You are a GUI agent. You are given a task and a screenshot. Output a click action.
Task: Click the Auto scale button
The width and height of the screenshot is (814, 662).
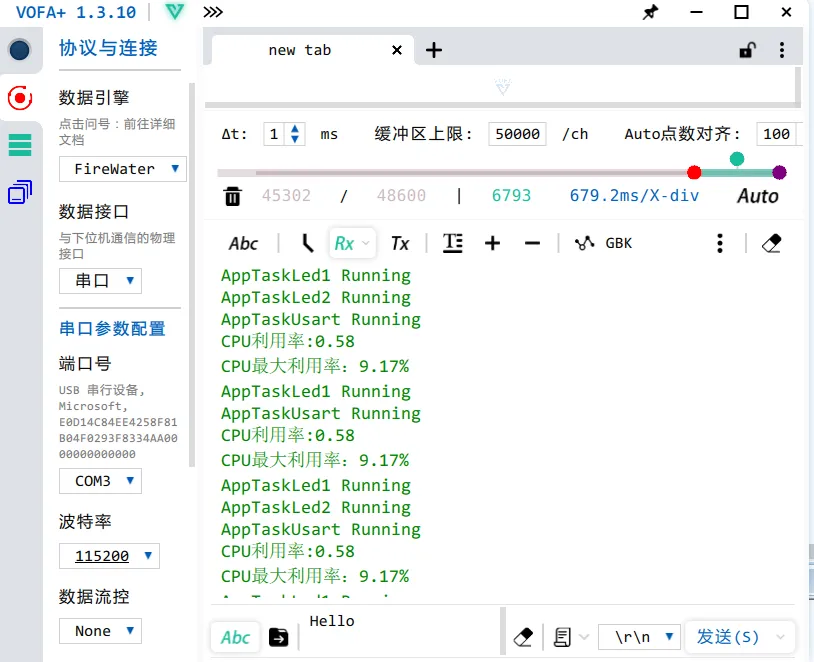click(x=757, y=196)
